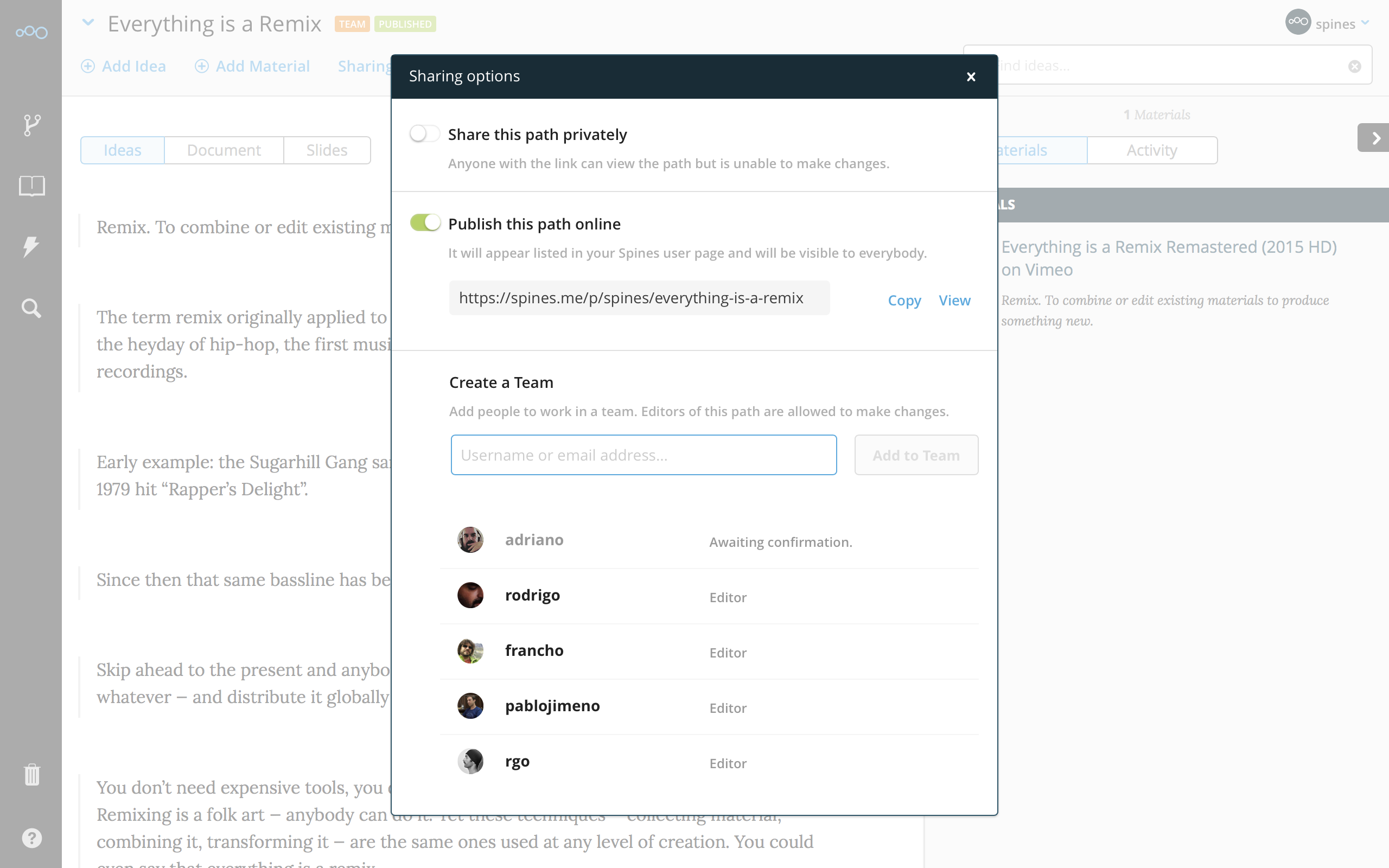Switch to the Document tab

[224, 150]
